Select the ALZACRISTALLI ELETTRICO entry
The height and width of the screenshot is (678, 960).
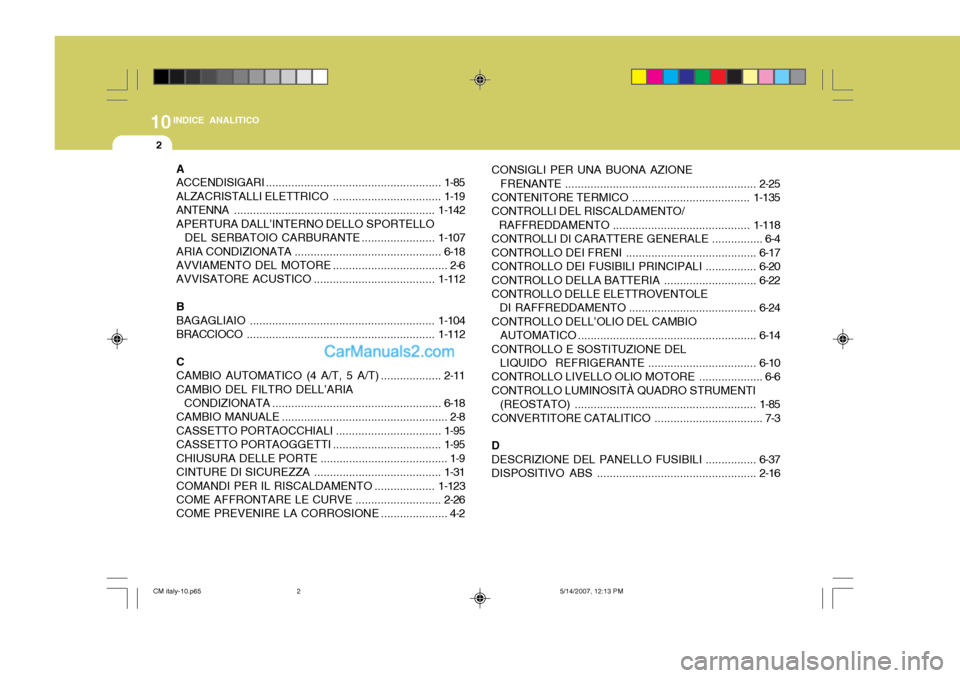tap(320, 197)
